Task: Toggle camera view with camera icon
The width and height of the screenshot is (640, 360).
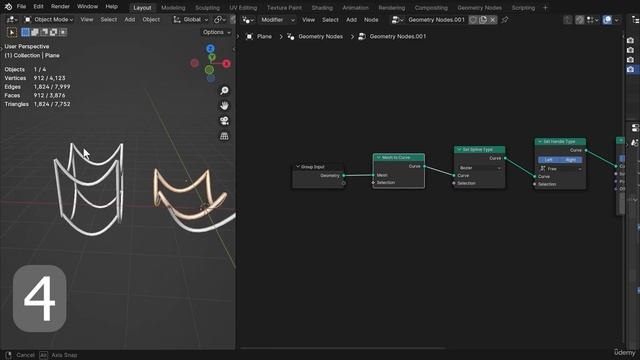Action: tap(224, 121)
